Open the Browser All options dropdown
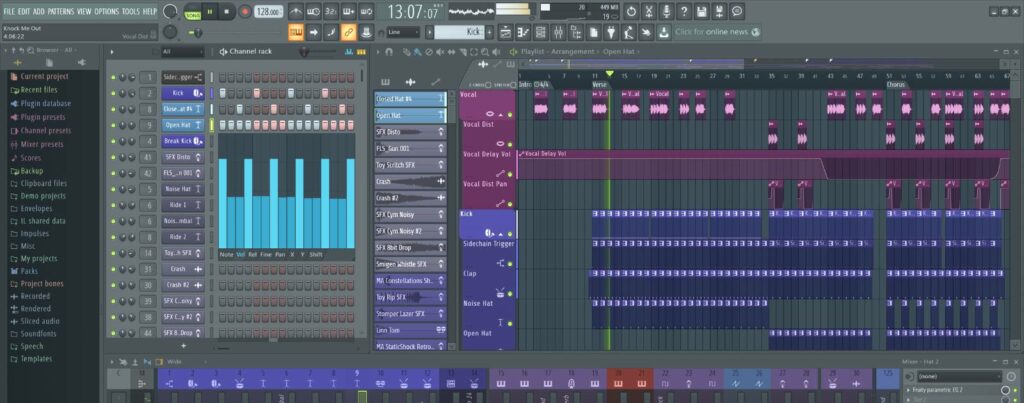 [x=55, y=50]
